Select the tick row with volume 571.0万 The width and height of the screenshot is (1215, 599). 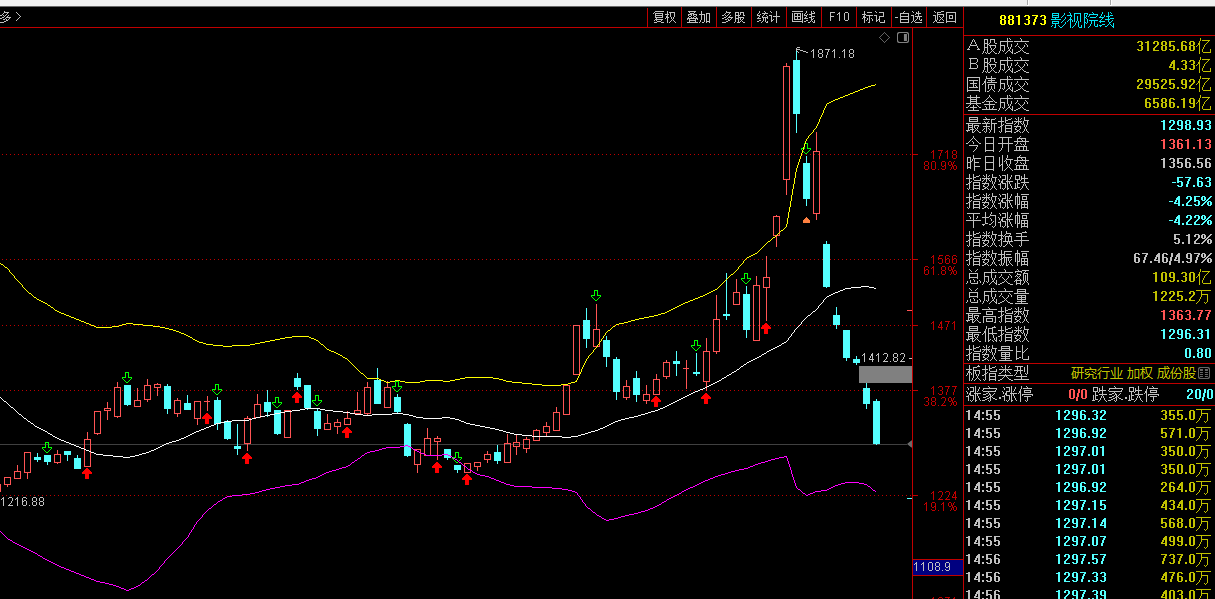(x=1089, y=433)
